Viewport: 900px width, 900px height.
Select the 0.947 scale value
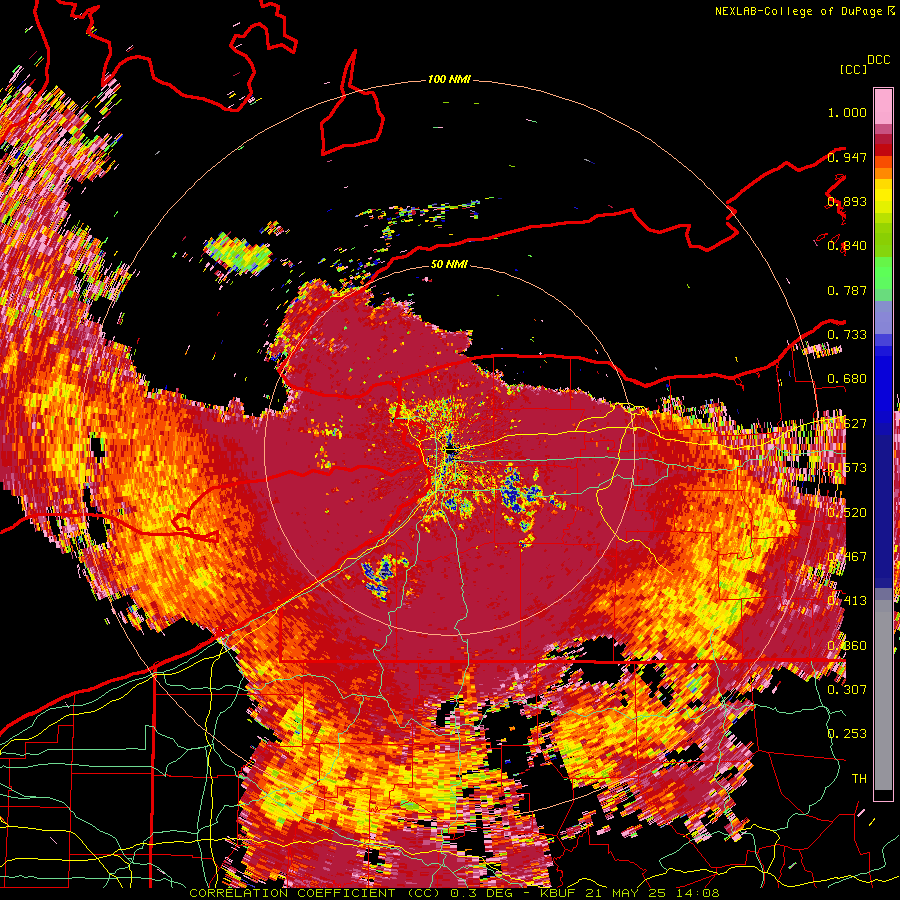point(847,157)
